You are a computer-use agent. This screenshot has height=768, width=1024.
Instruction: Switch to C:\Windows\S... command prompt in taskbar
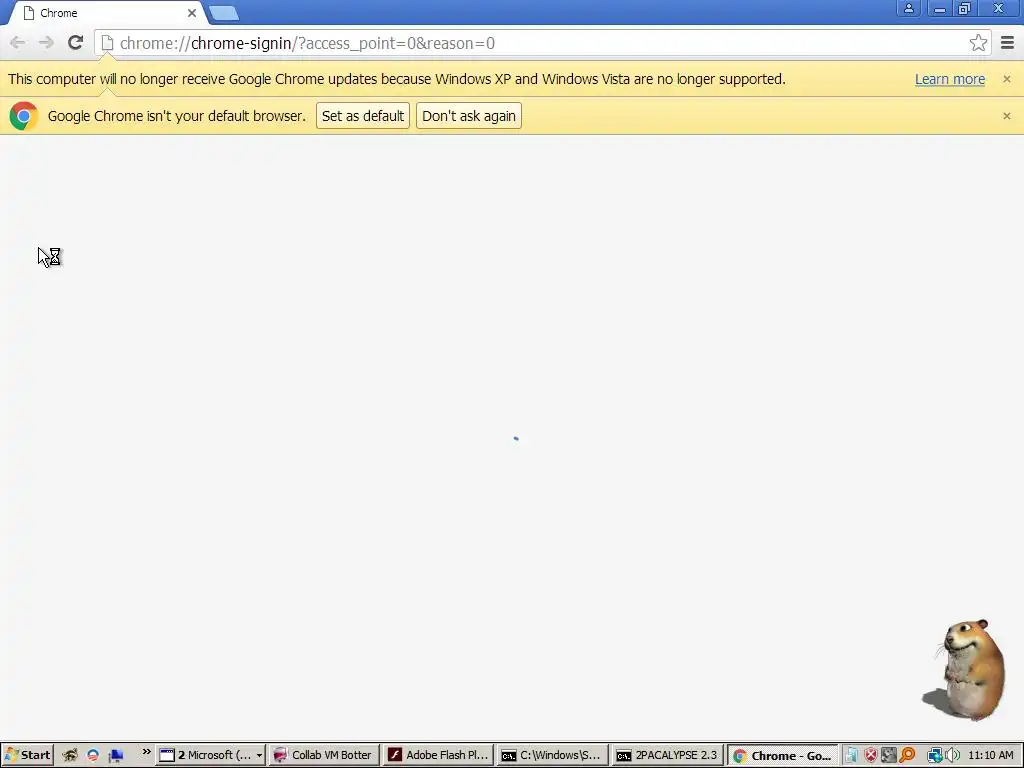pyautogui.click(x=552, y=755)
